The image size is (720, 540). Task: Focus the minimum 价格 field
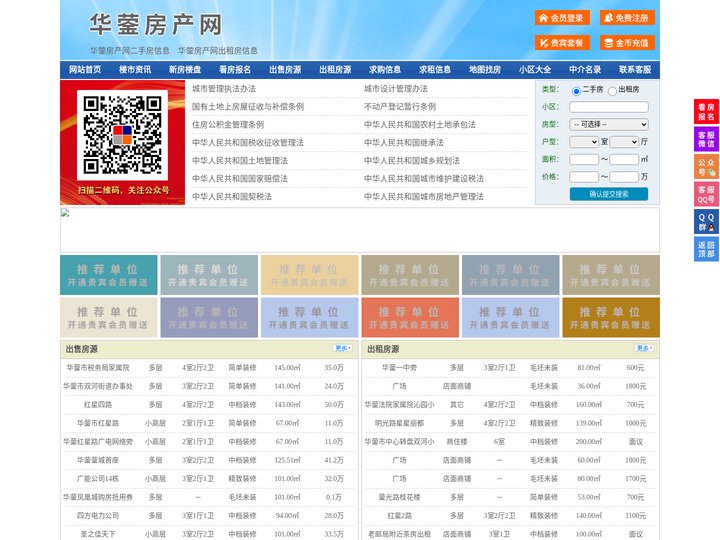(584, 177)
